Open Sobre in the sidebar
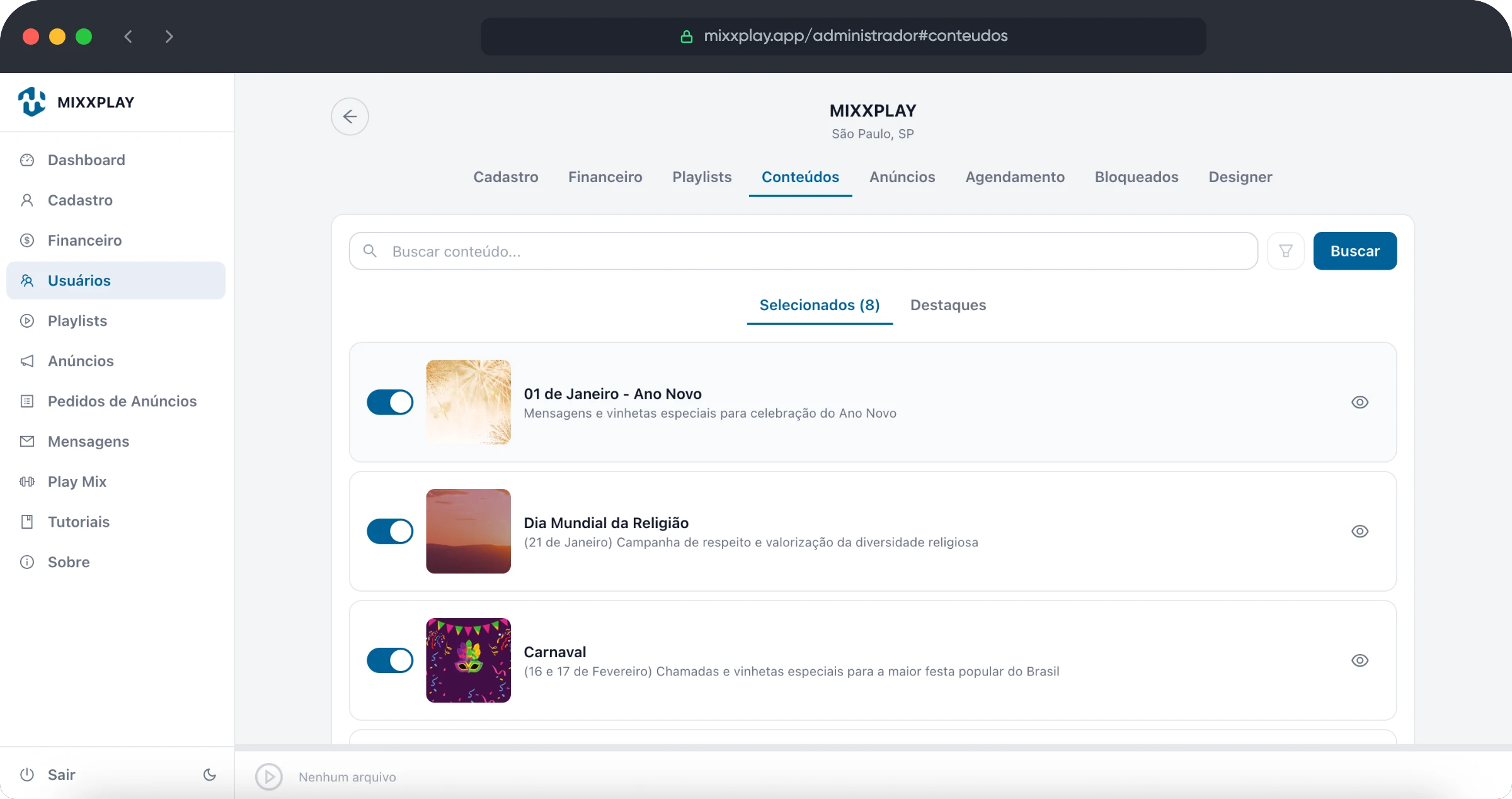 (116, 562)
